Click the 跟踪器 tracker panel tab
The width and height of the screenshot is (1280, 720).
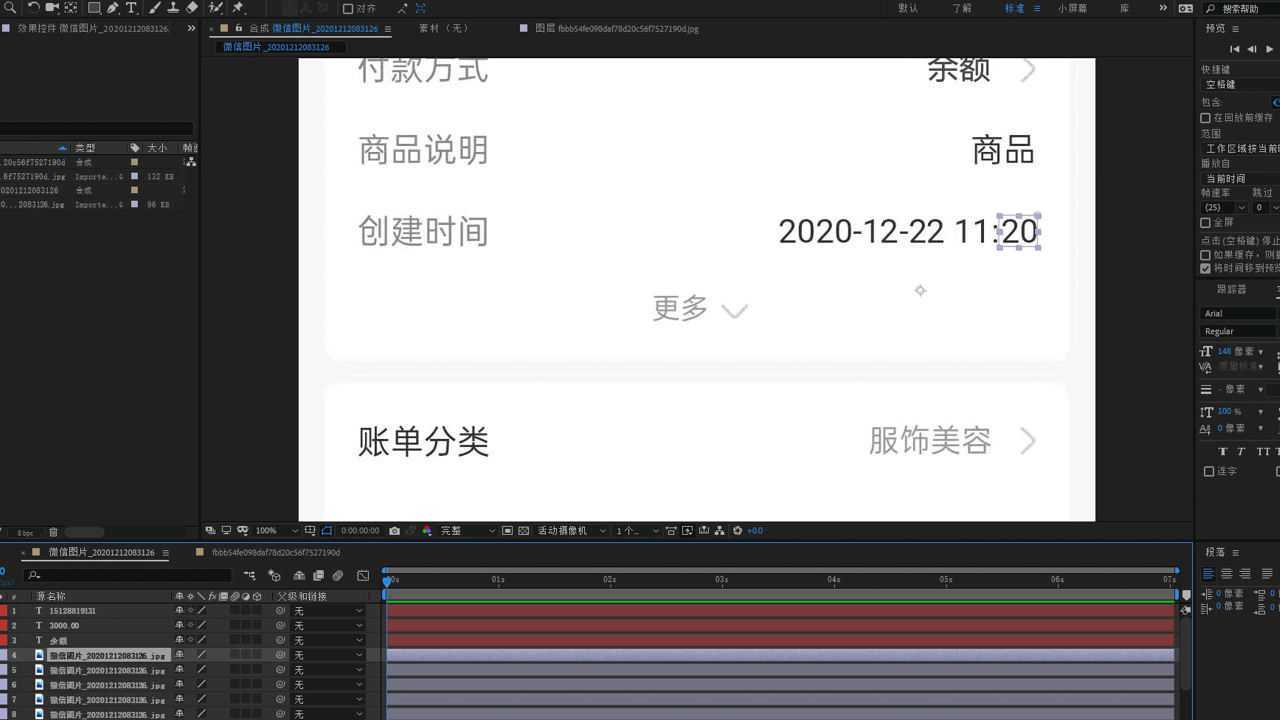pyautogui.click(x=1231, y=289)
